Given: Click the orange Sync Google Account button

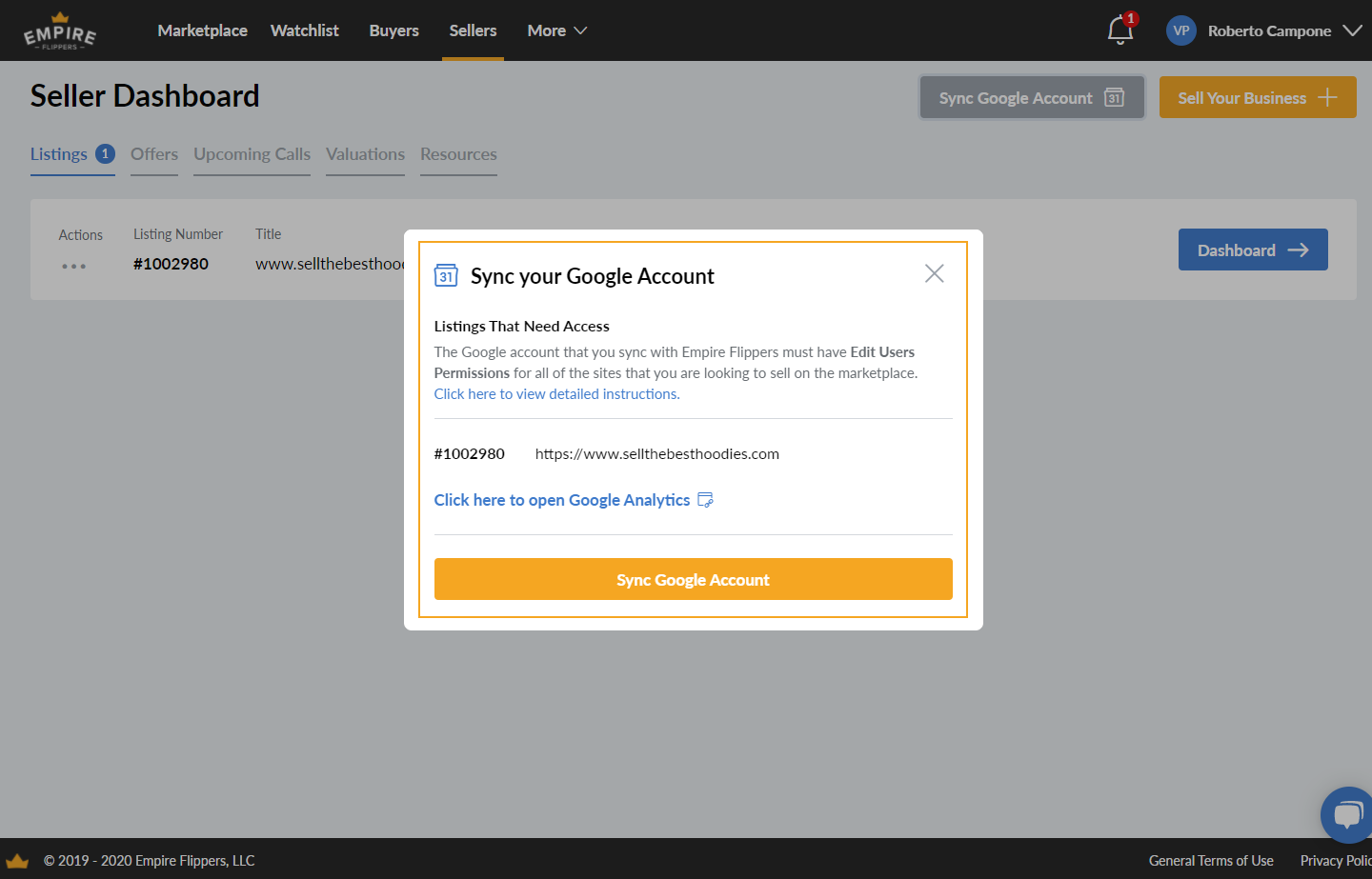Looking at the screenshot, I should pos(694,579).
